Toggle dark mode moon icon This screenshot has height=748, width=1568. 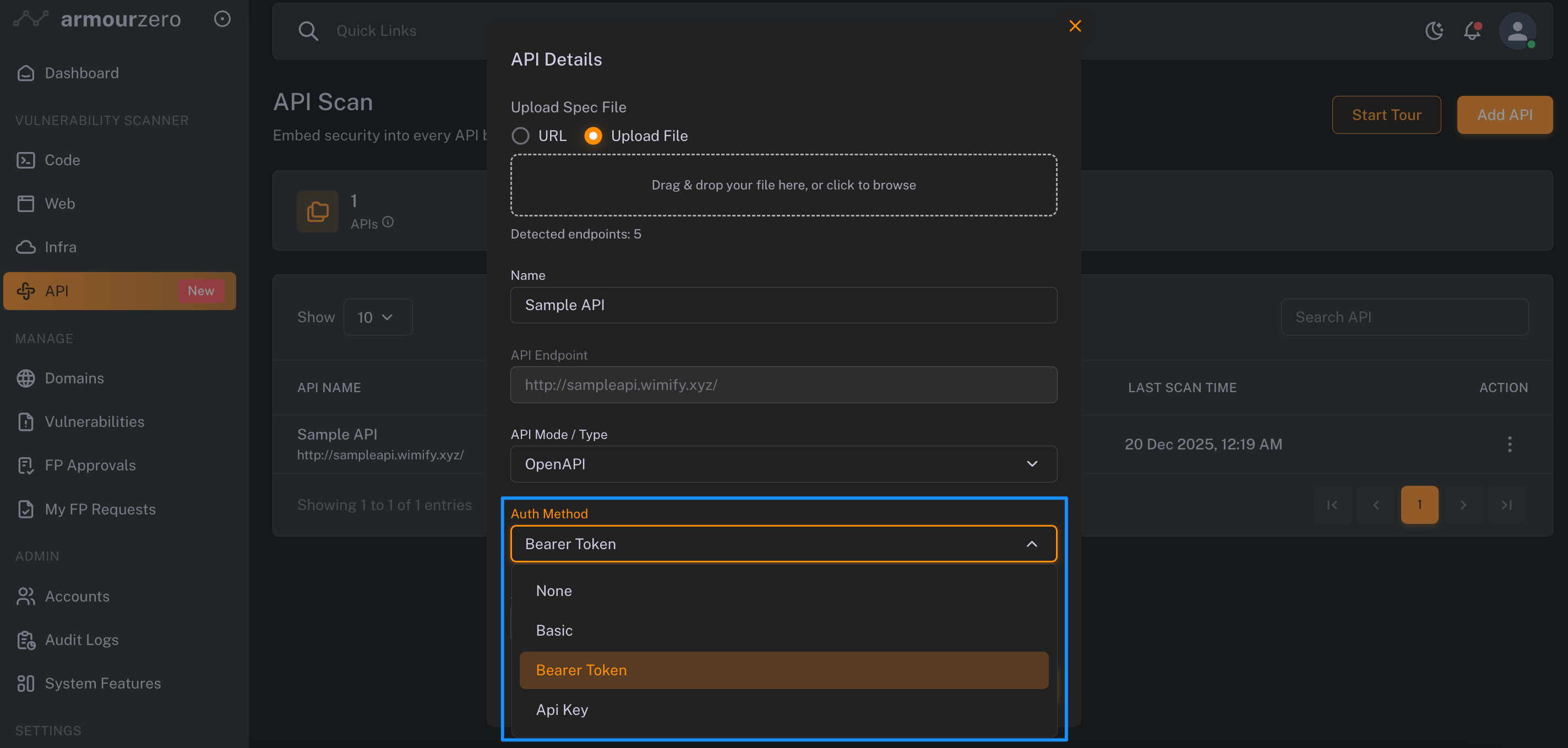point(1434,30)
